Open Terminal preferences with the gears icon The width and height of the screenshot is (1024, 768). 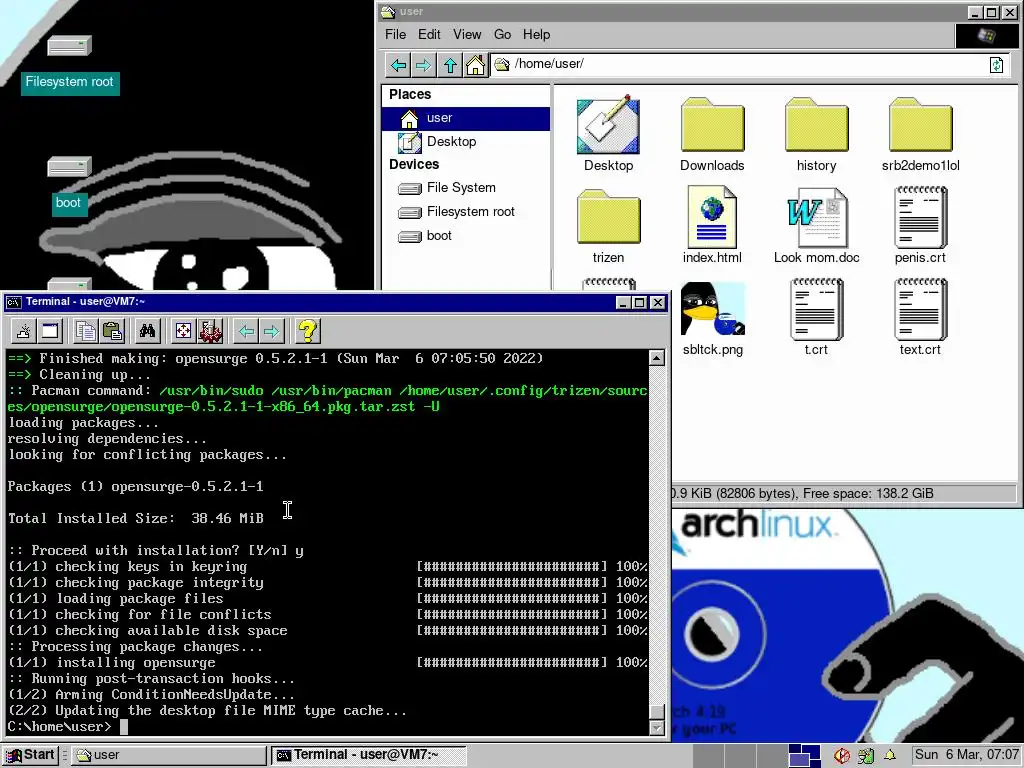[x=210, y=331]
